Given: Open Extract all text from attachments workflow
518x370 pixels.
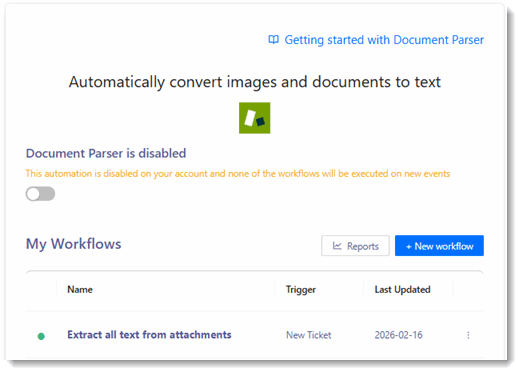Looking at the screenshot, I should click(x=149, y=335).
